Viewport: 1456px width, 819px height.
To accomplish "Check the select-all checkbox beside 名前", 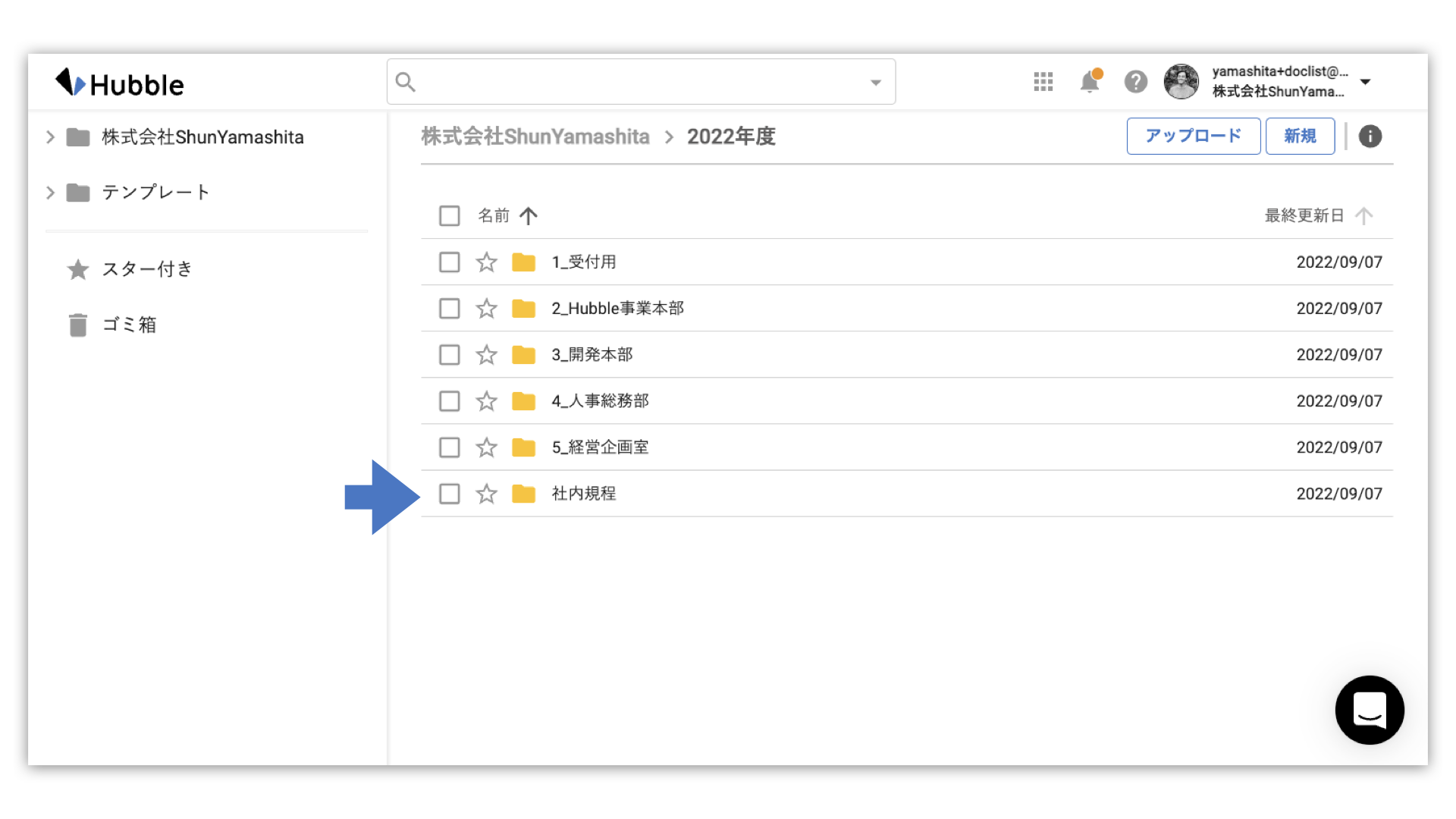I will 450,216.
